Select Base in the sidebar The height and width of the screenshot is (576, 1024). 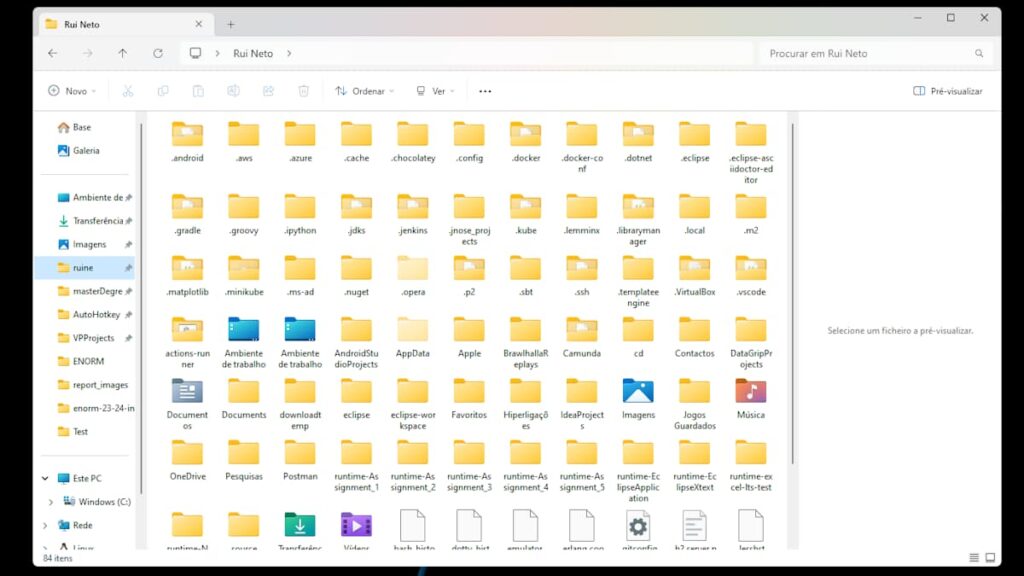click(74, 127)
